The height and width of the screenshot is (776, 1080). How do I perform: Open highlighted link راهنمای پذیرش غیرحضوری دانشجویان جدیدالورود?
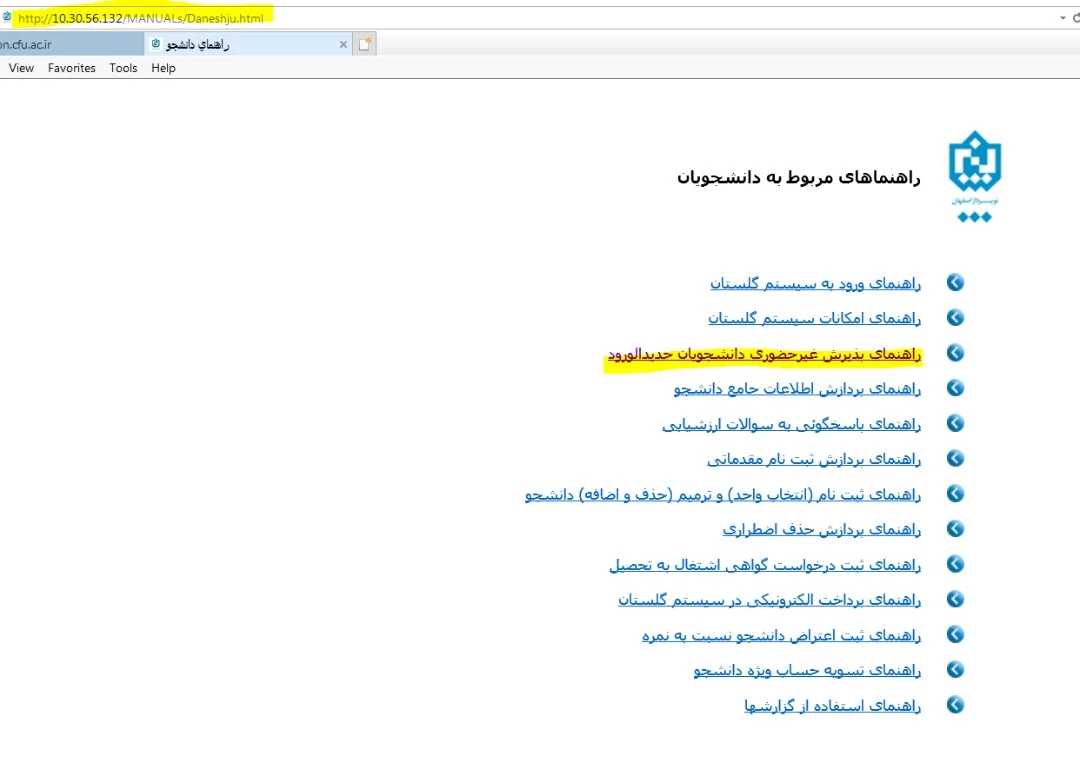coord(764,354)
